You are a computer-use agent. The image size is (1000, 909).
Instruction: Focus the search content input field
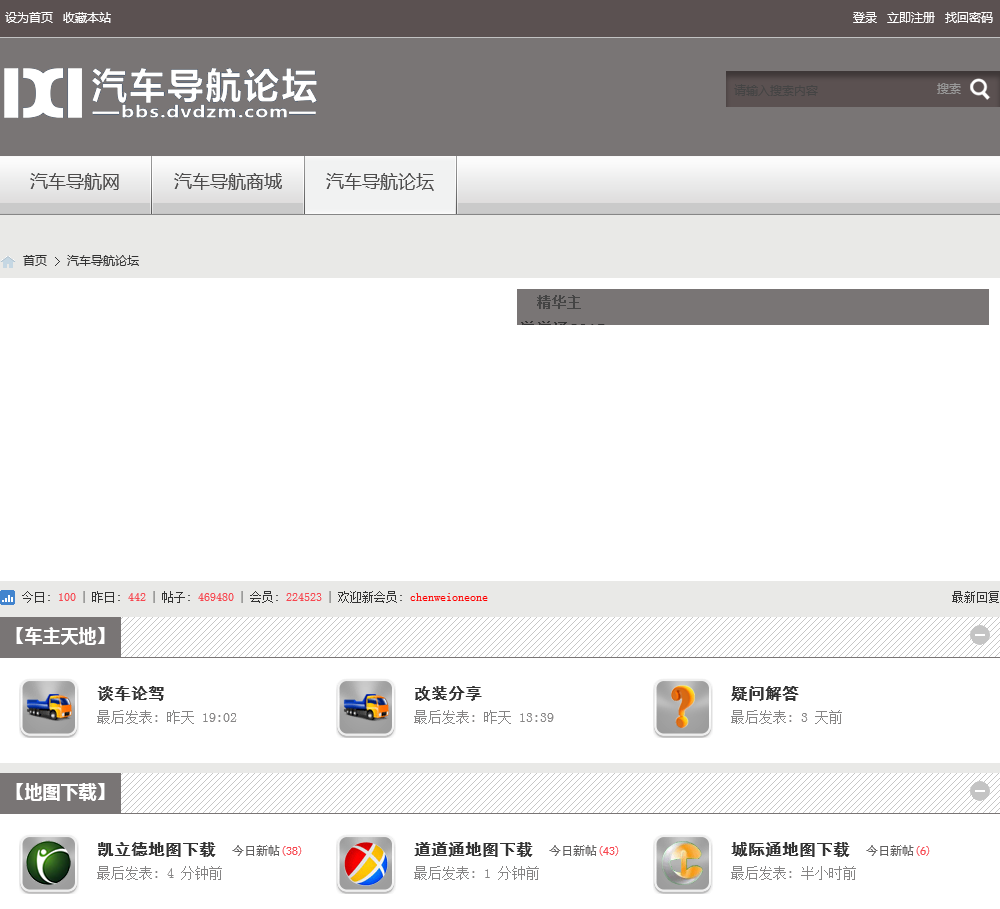(829, 89)
